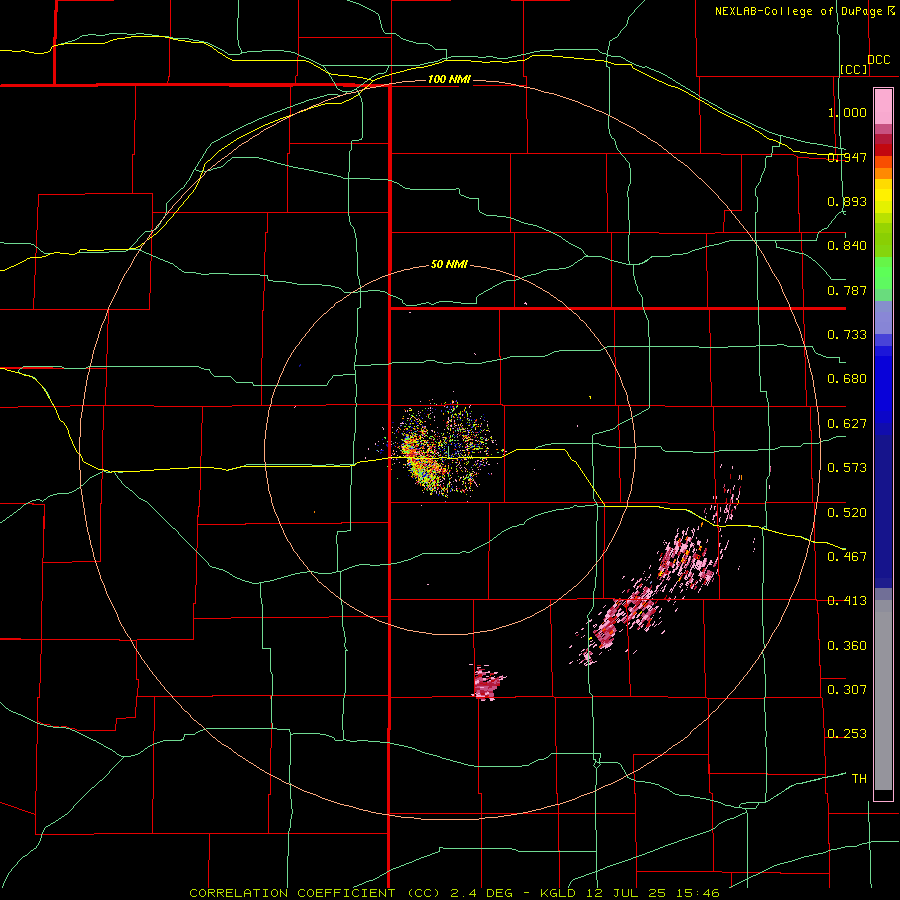Click the 0.307 value on the color scale
This screenshot has height=900, width=900.
(x=847, y=690)
